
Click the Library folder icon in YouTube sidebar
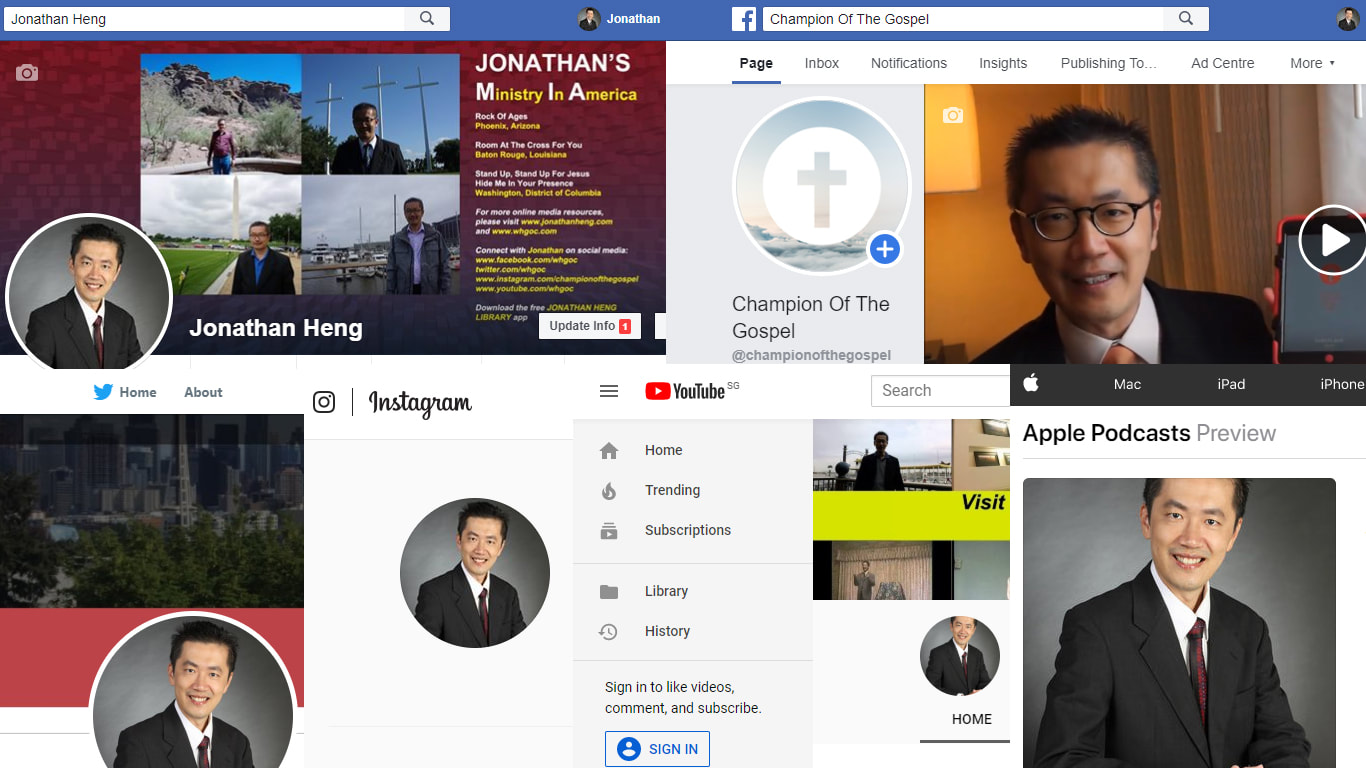pos(609,592)
